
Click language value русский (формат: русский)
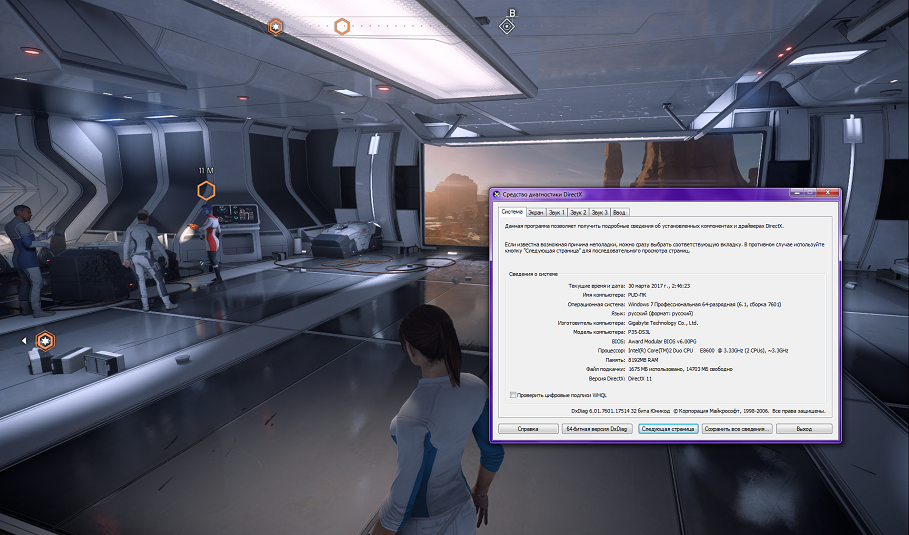(660, 314)
